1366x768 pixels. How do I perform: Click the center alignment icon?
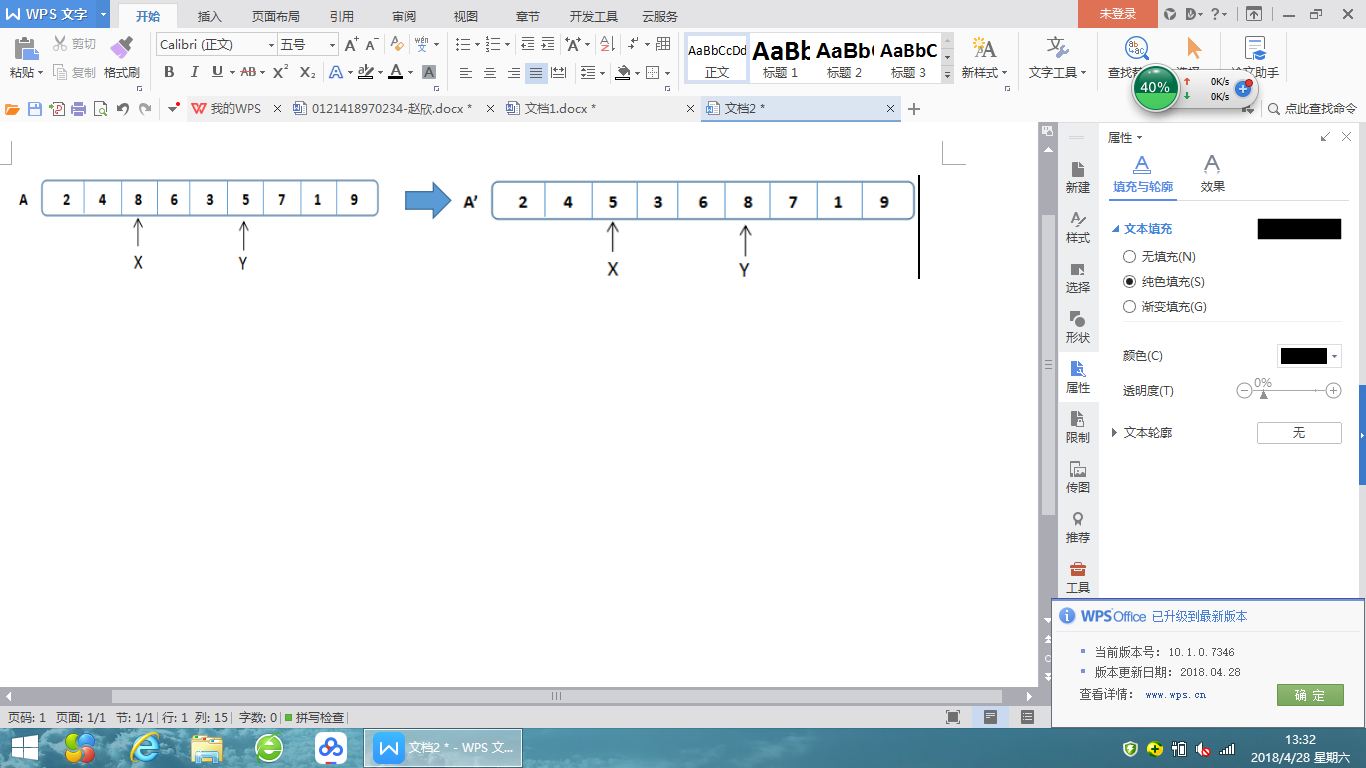(x=490, y=72)
